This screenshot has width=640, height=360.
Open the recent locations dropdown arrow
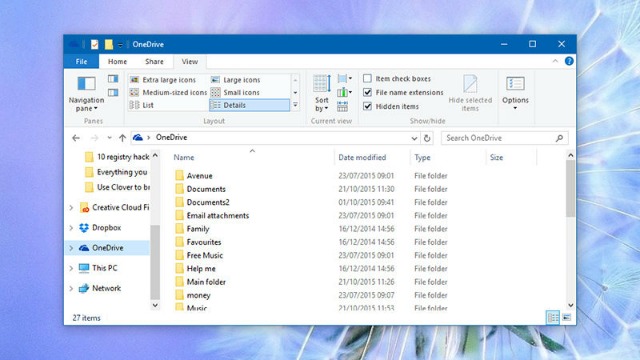click(x=109, y=138)
